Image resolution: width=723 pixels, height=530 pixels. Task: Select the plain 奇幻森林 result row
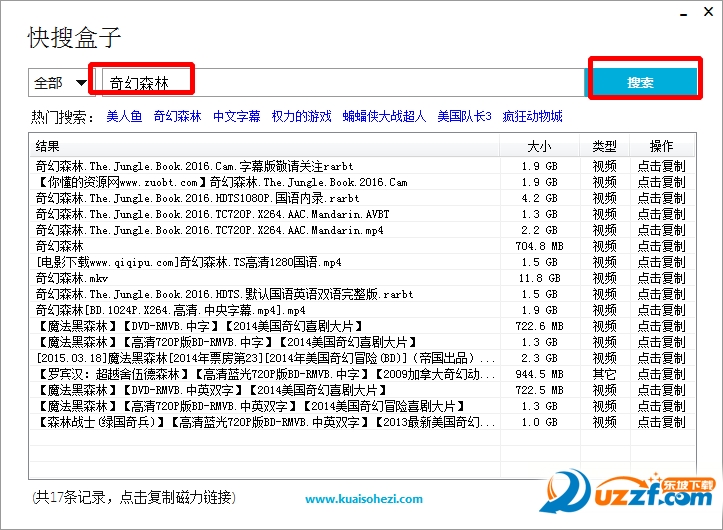click(59, 246)
